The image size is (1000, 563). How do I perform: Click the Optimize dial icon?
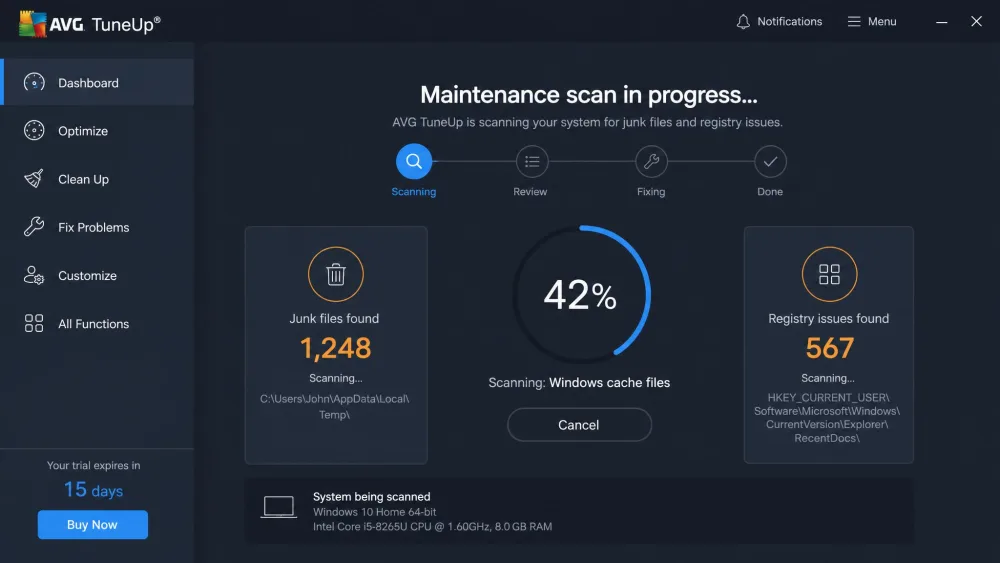coord(34,131)
